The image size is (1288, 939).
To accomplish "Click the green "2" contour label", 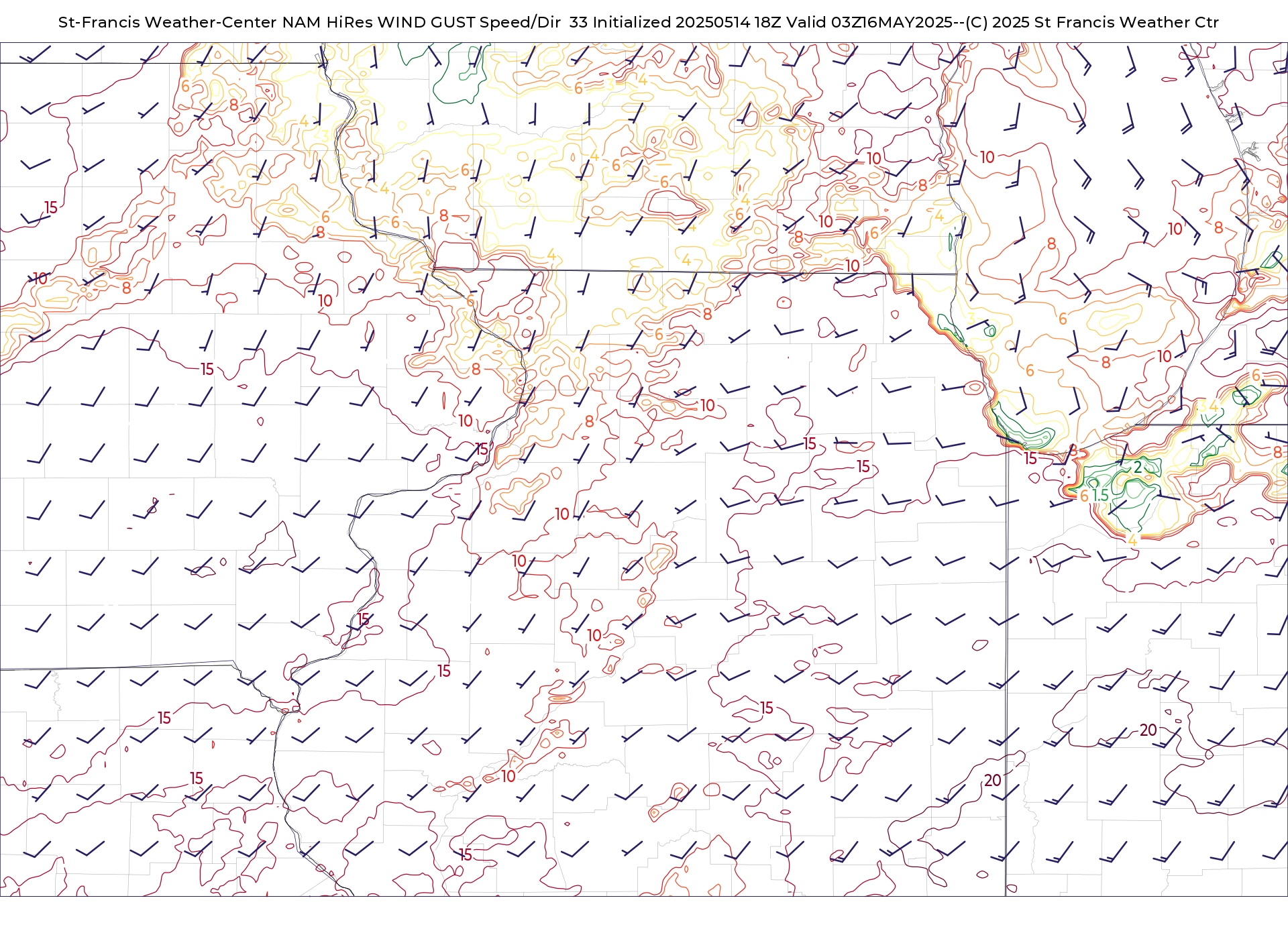I will 1138,467.
